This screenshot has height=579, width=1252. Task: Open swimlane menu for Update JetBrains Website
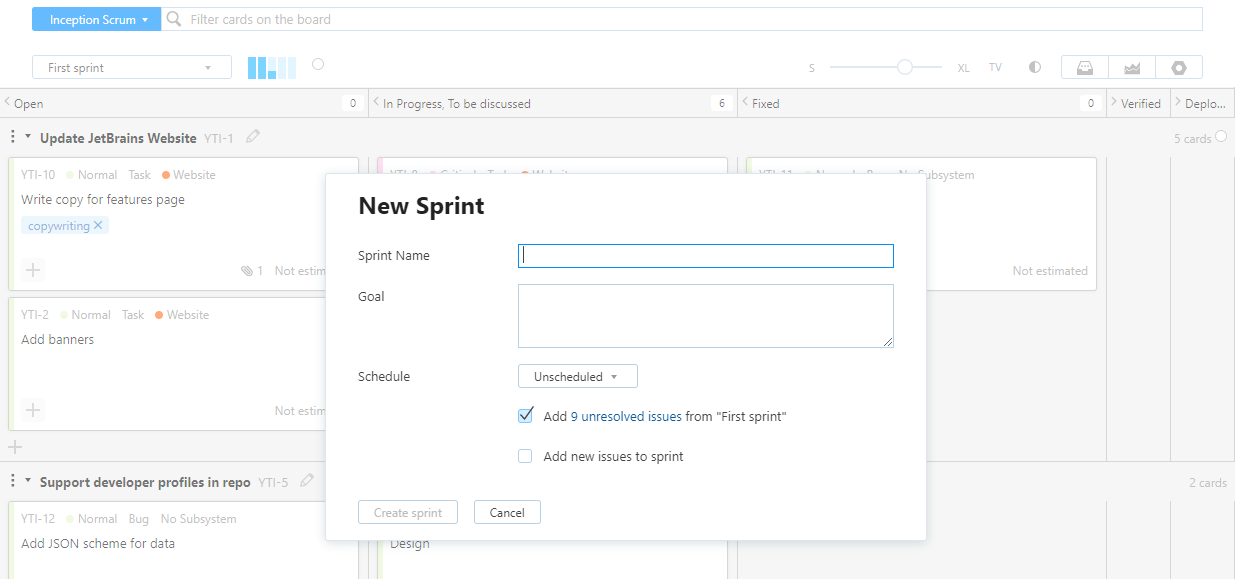13,138
